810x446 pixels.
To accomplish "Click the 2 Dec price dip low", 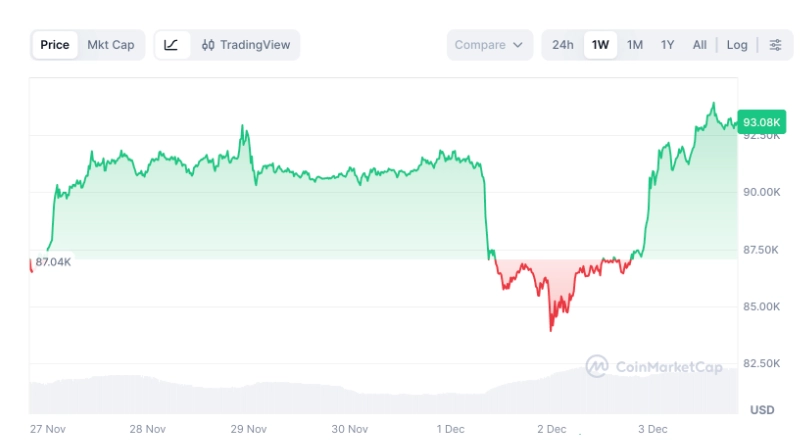I will 551,329.
